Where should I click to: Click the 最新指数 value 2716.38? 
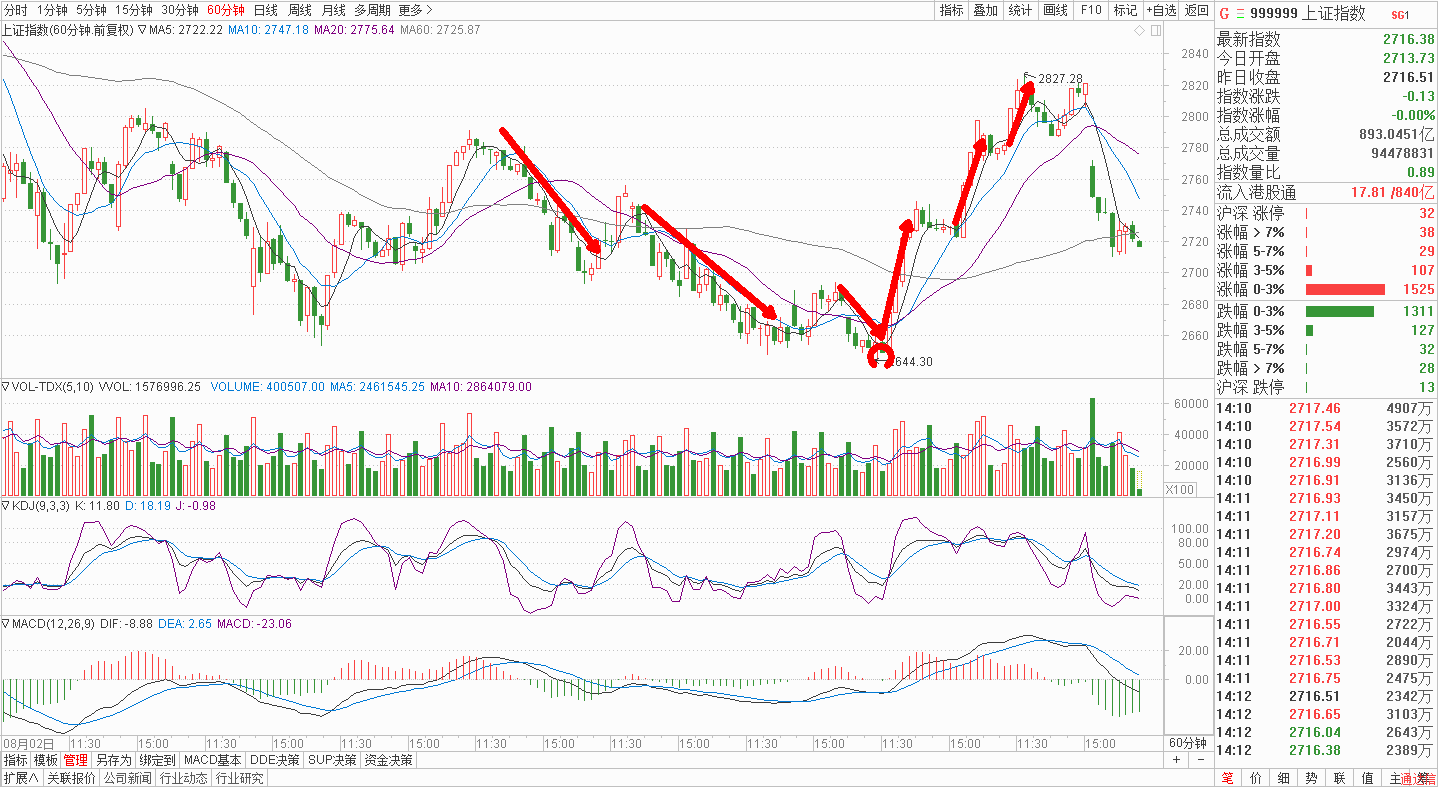[x=1409, y=39]
